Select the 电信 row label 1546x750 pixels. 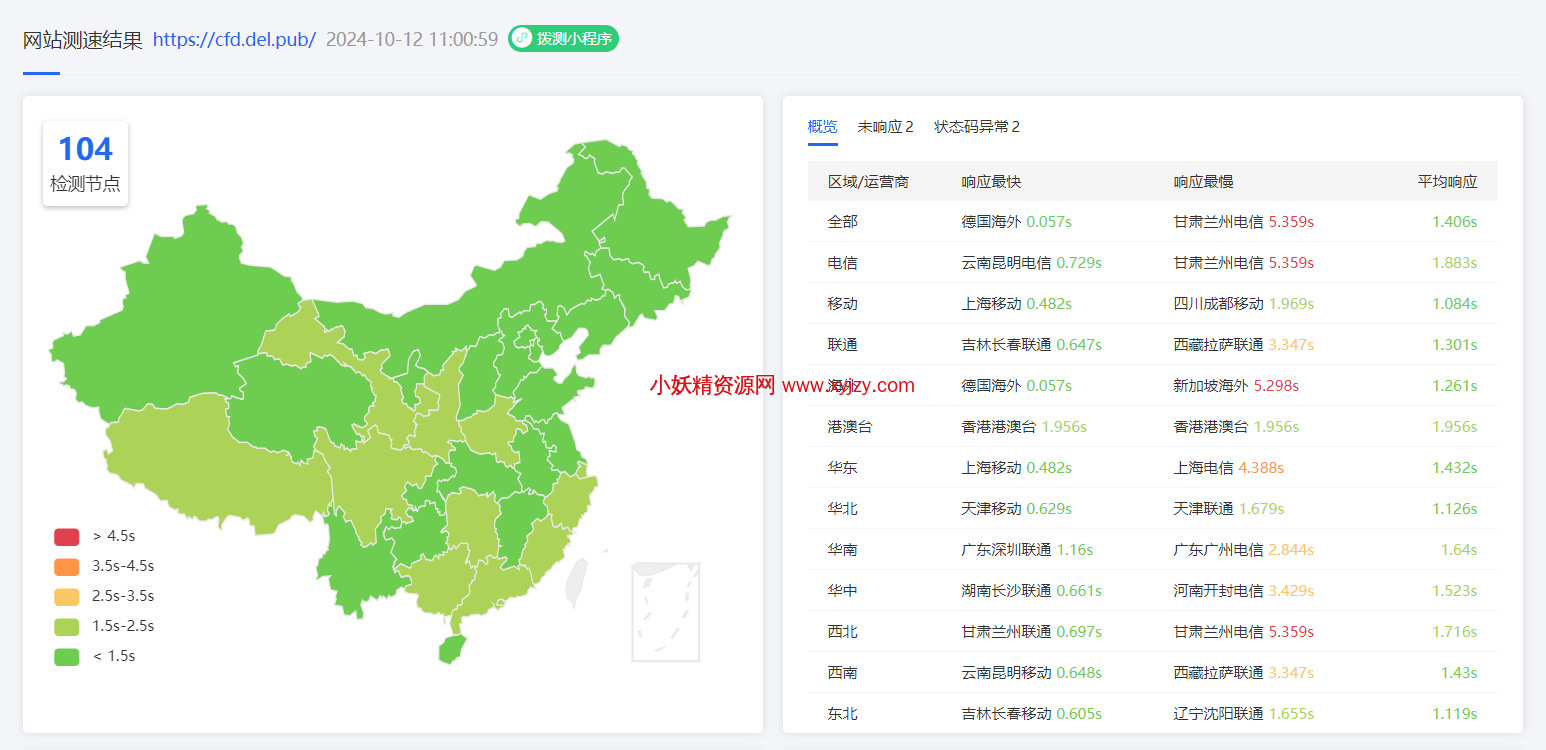pyautogui.click(x=843, y=263)
